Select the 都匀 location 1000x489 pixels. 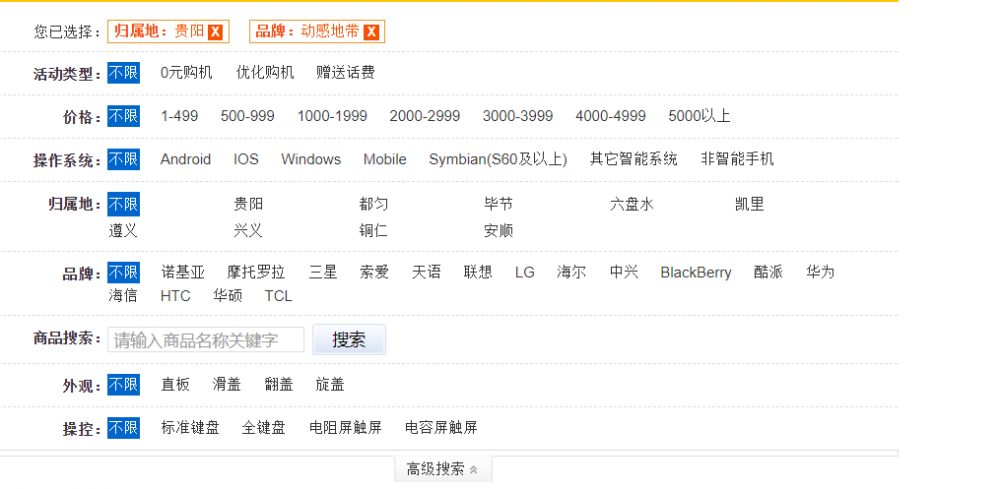click(374, 205)
